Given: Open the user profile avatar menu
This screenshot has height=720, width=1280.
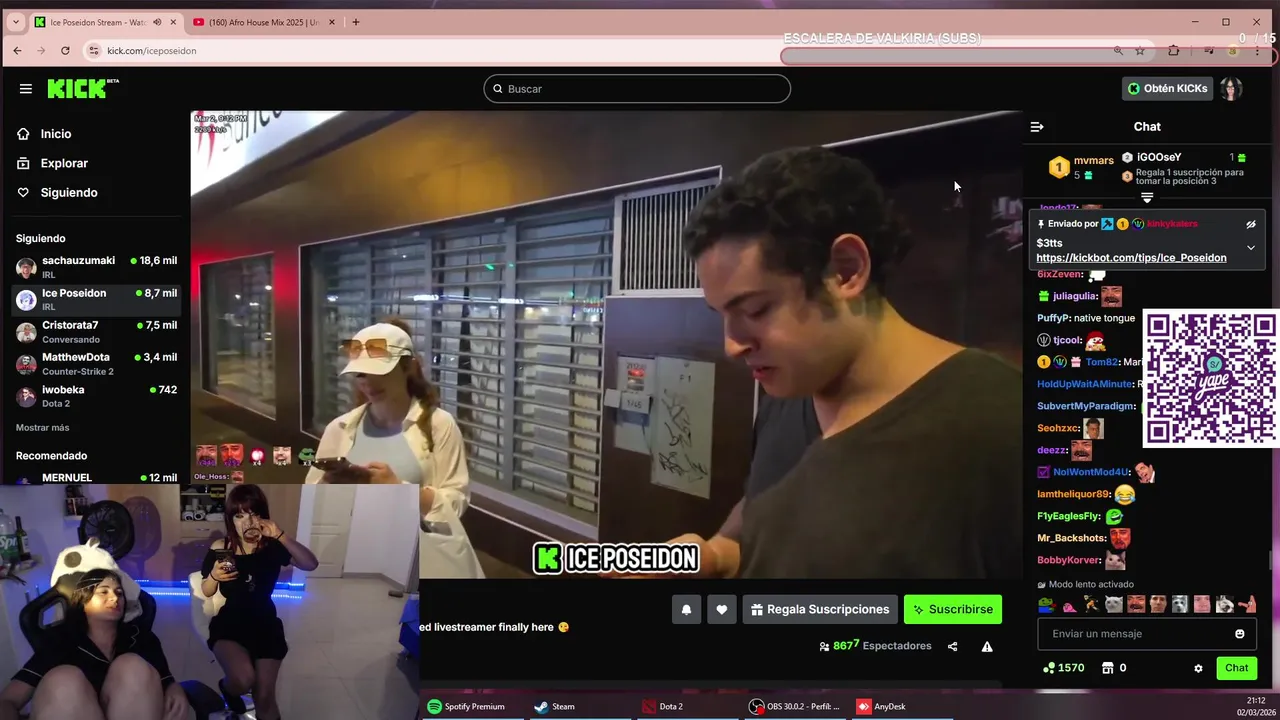Looking at the screenshot, I should tap(1231, 88).
